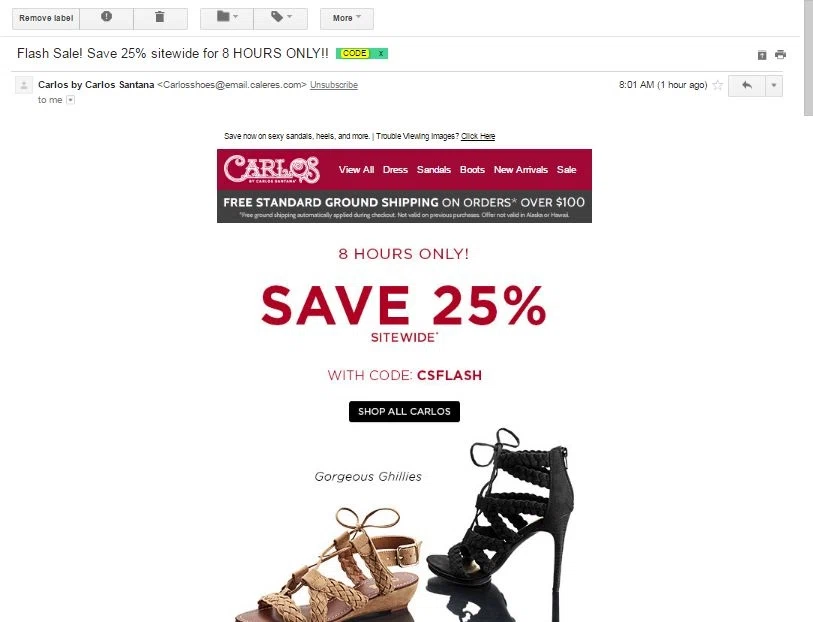Open the Labels tag dropdown
Viewport: 813px width, 622px height.
click(281, 18)
